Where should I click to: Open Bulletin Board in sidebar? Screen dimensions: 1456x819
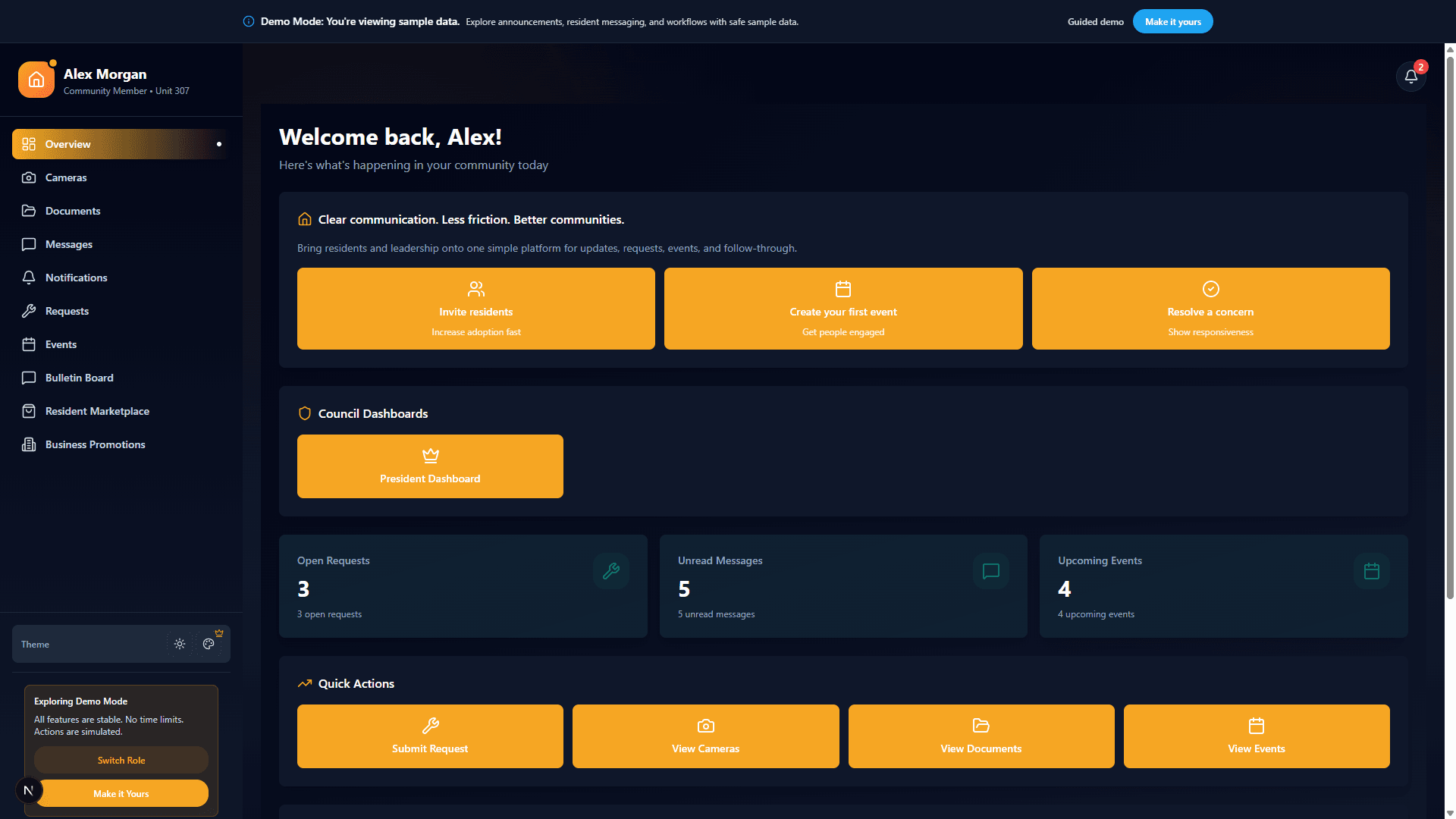click(120, 378)
